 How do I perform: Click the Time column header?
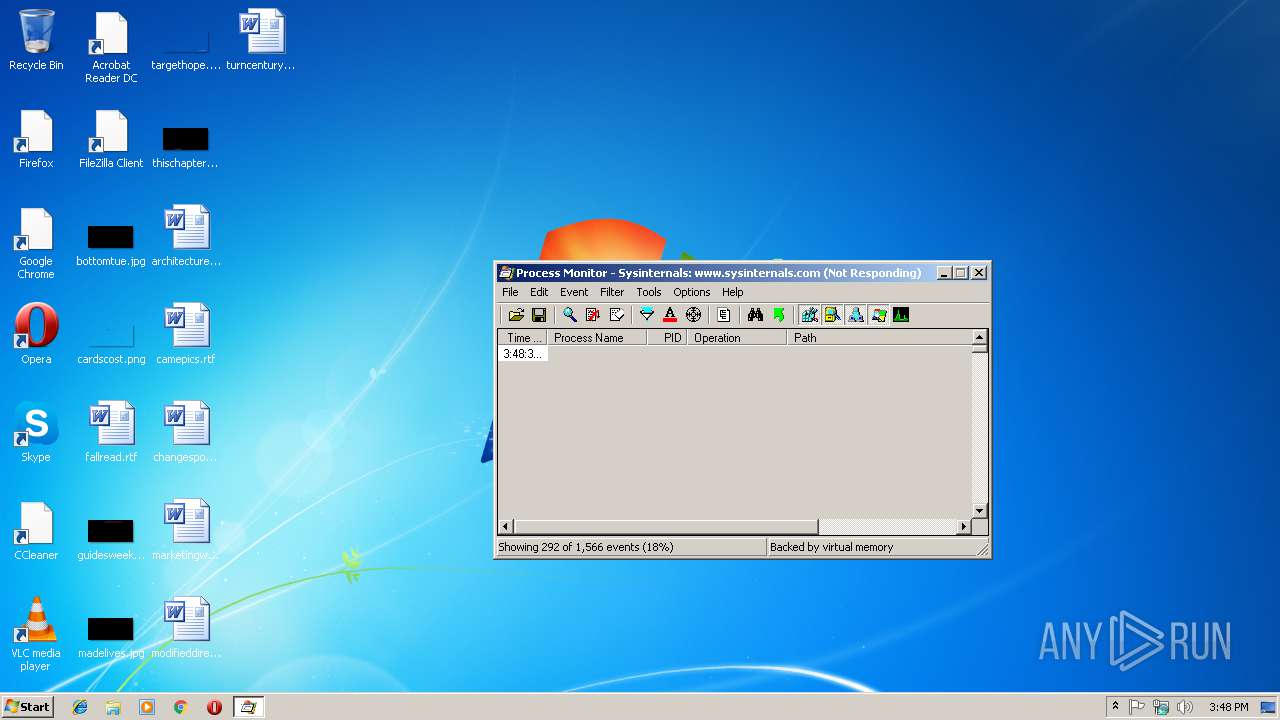pyautogui.click(x=523, y=338)
